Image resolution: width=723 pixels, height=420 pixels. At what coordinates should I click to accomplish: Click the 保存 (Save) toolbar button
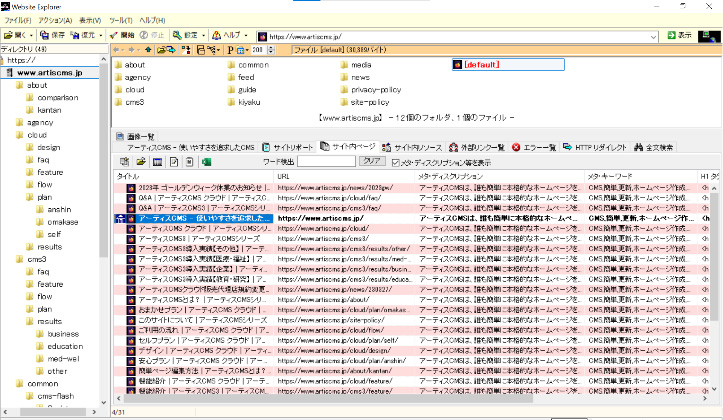pyautogui.click(x=52, y=35)
